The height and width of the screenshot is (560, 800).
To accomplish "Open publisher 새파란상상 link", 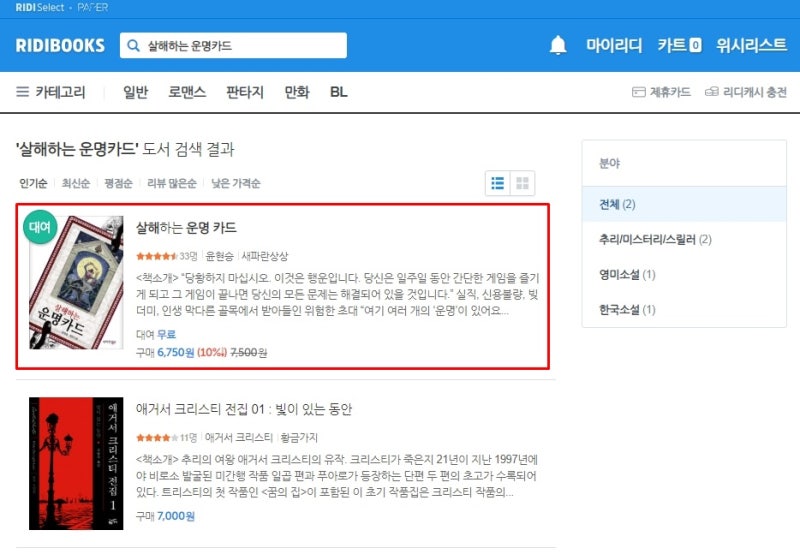I will coord(265,256).
